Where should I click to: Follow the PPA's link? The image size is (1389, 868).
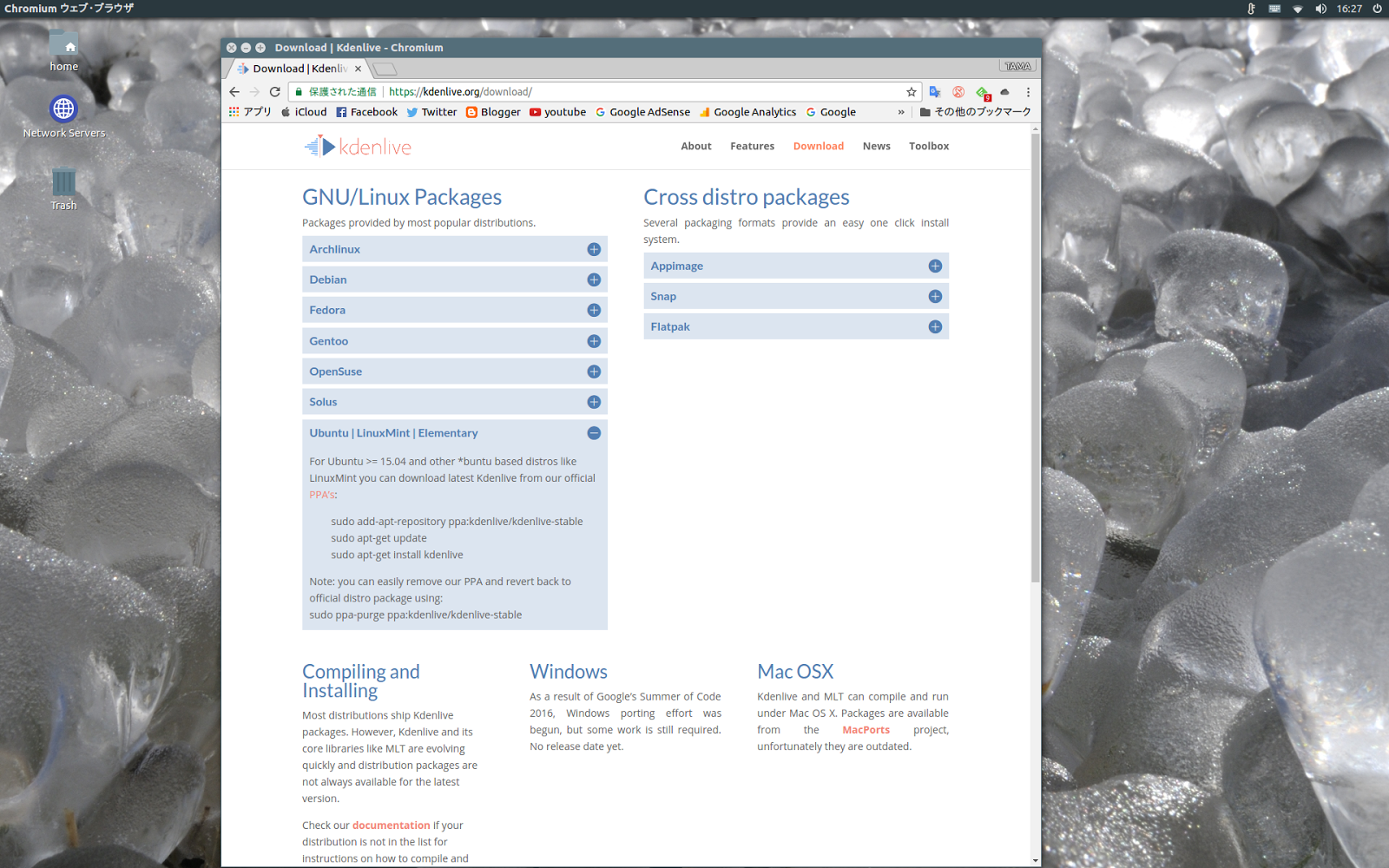tap(323, 495)
